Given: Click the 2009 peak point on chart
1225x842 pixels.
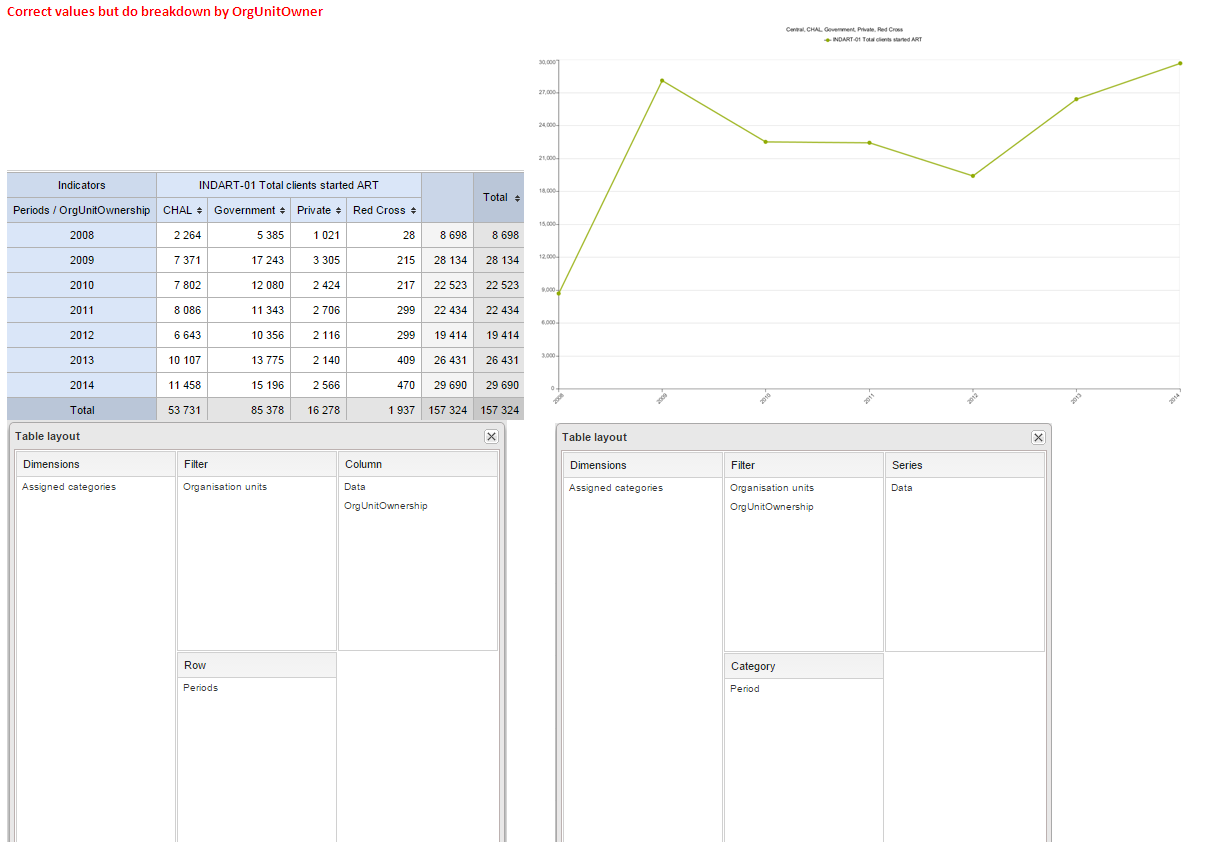Looking at the screenshot, I should pyautogui.click(x=662, y=81).
